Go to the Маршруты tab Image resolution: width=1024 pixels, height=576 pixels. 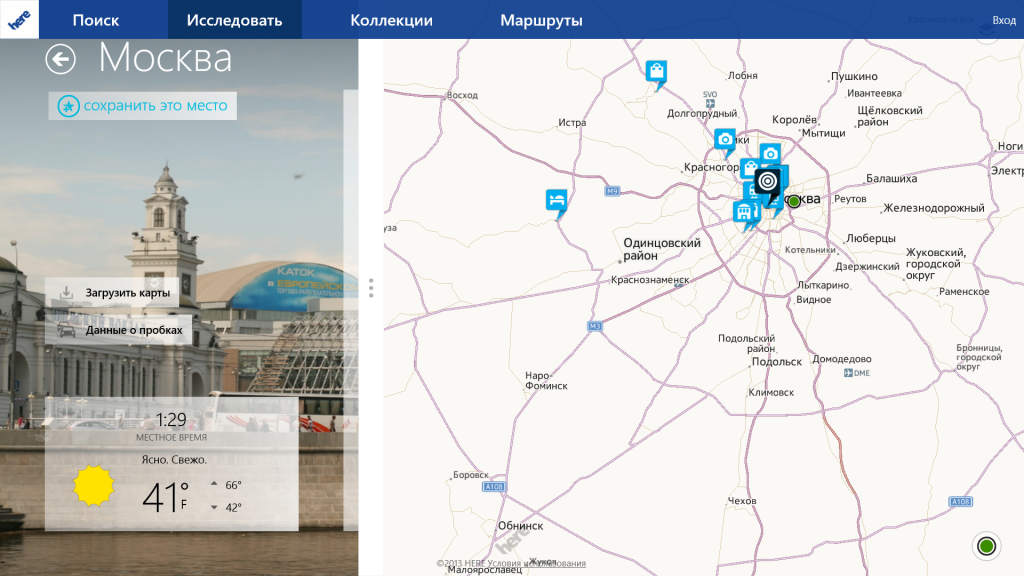click(541, 20)
